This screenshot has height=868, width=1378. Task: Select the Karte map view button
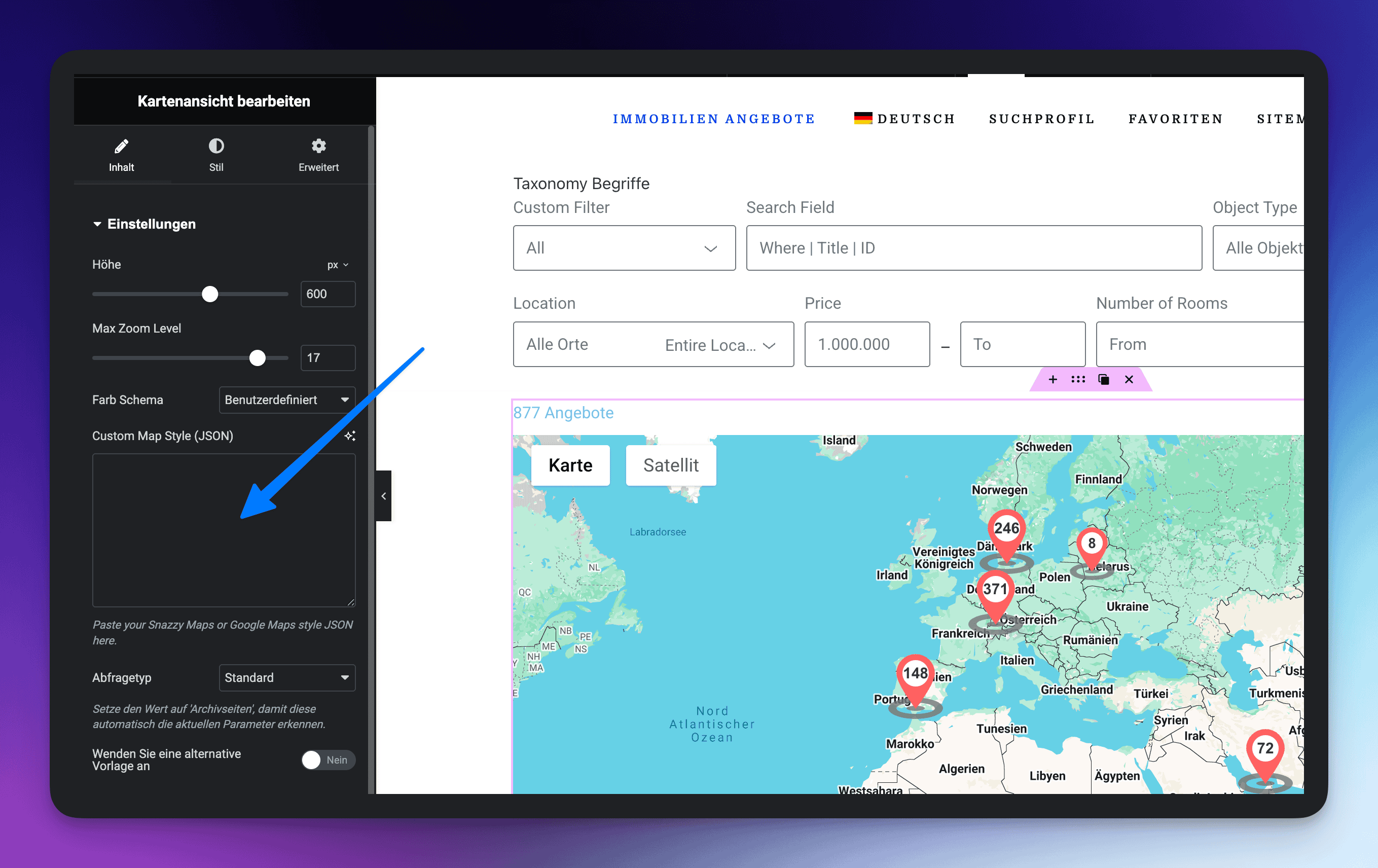[570, 465]
